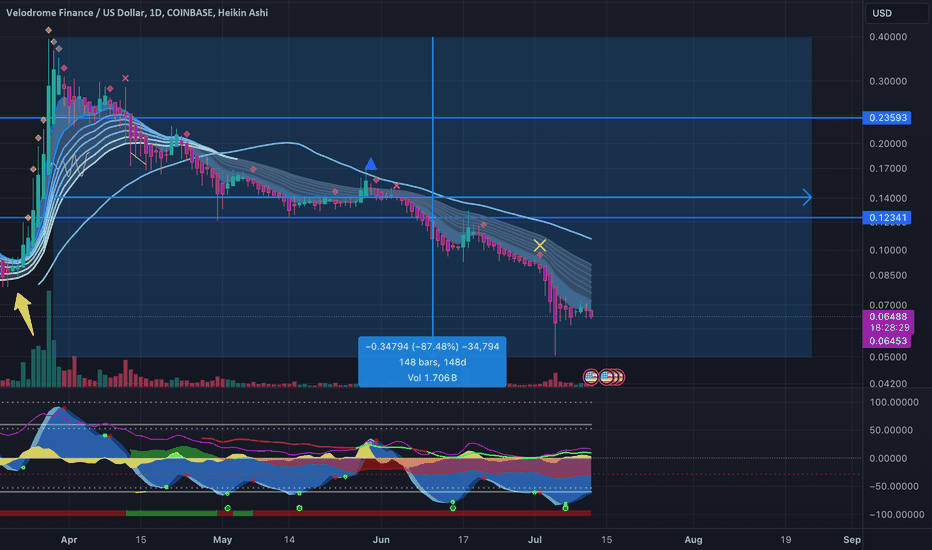The width and height of the screenshot is (932, 550).
Task: Click the "148 bars, 148d" measurement text
Action: click(432, 362)
